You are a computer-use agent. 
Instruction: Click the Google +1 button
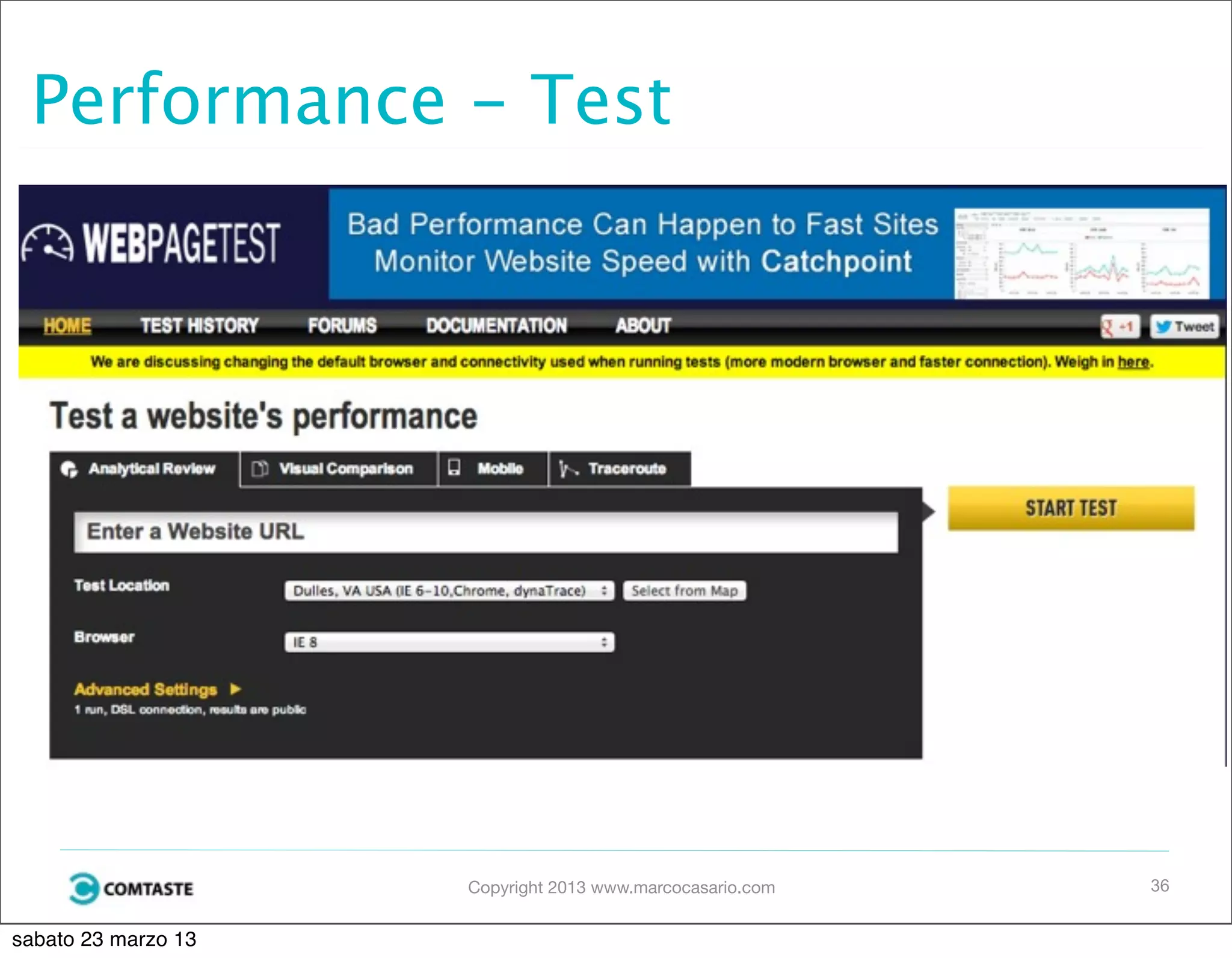pos(1120,327)
